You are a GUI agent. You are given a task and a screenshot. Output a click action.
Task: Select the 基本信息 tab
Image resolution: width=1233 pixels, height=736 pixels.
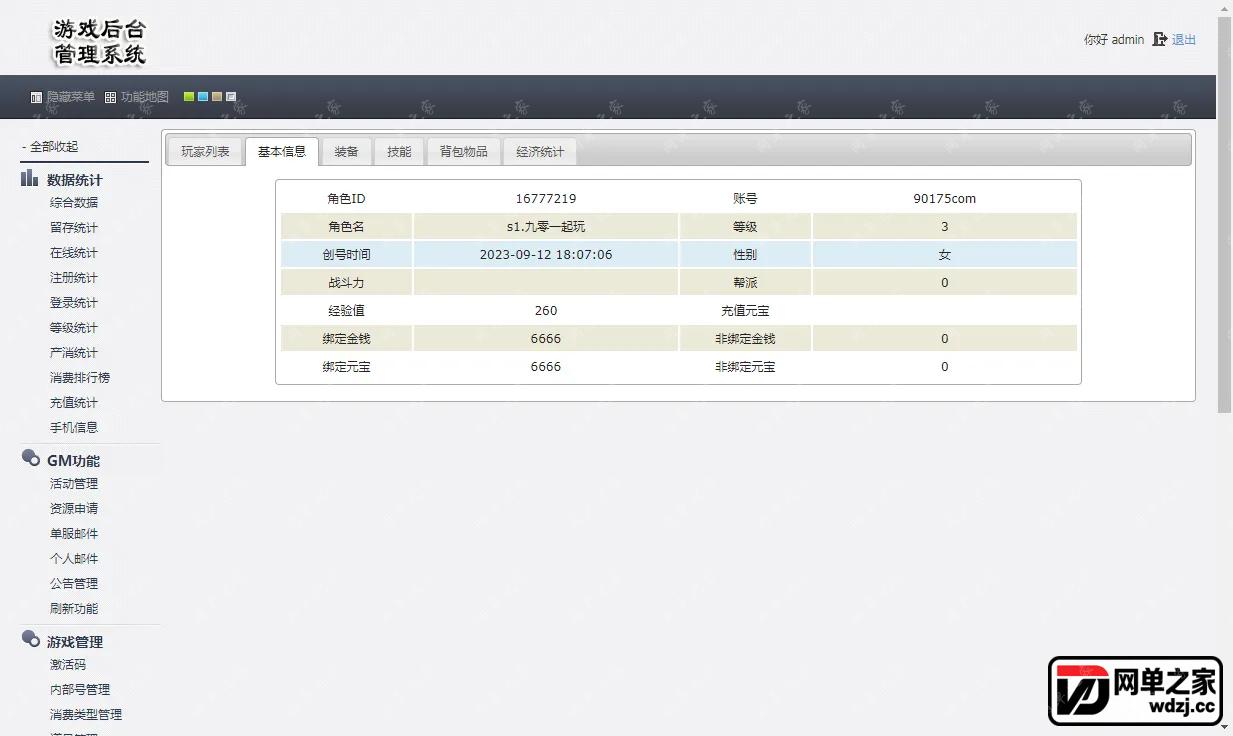pyautogui.click(x=282, y=152)
